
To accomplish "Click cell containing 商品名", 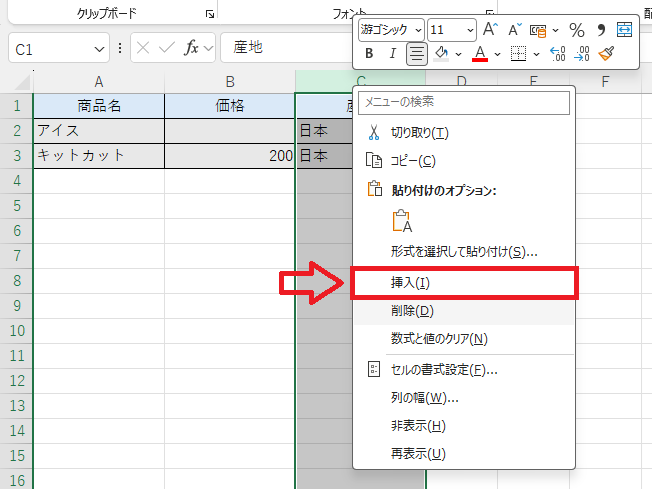I will (99, 106).
